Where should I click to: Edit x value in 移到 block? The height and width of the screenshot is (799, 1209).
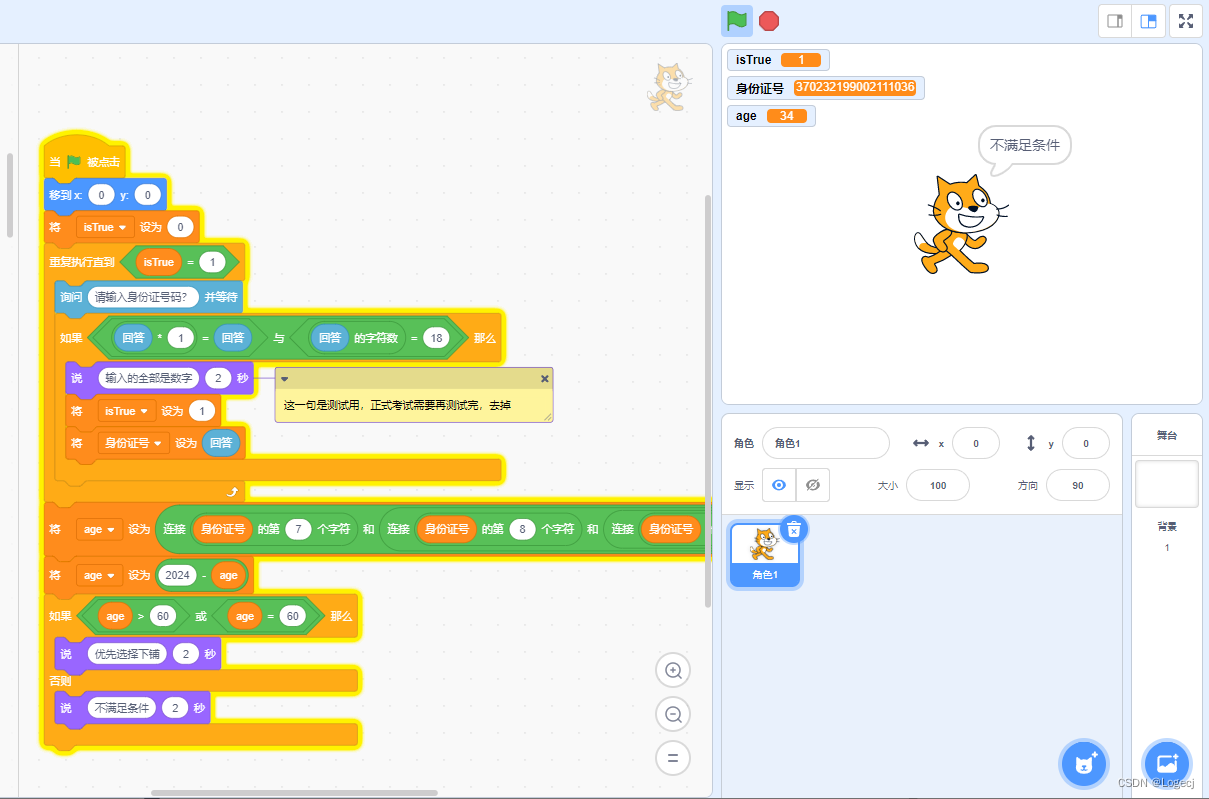click(101, 195)
